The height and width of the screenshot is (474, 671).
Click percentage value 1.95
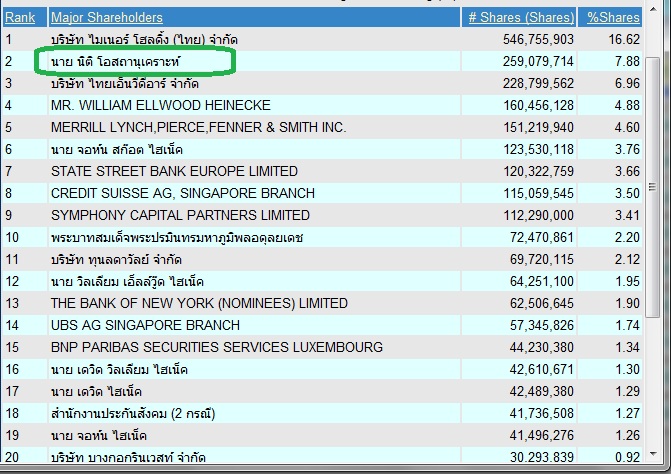point(627,281)
